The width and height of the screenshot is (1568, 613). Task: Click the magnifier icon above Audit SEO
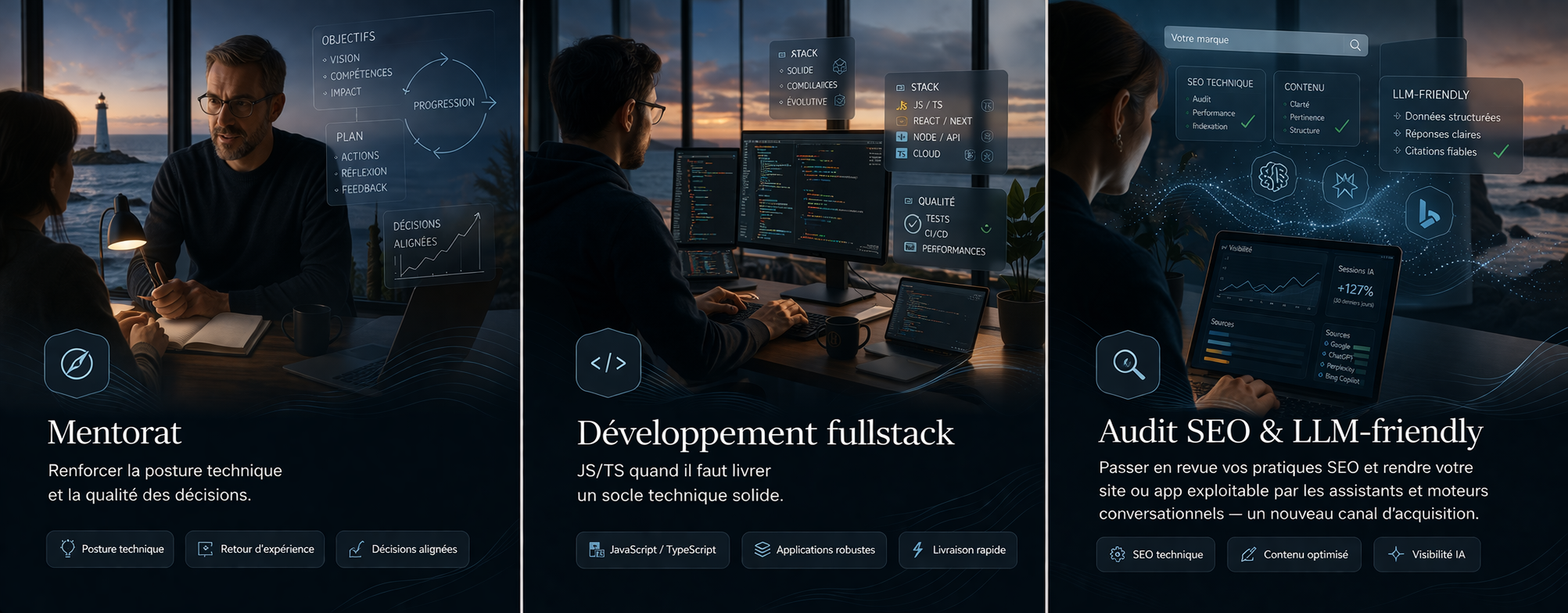pos(1128,364)
